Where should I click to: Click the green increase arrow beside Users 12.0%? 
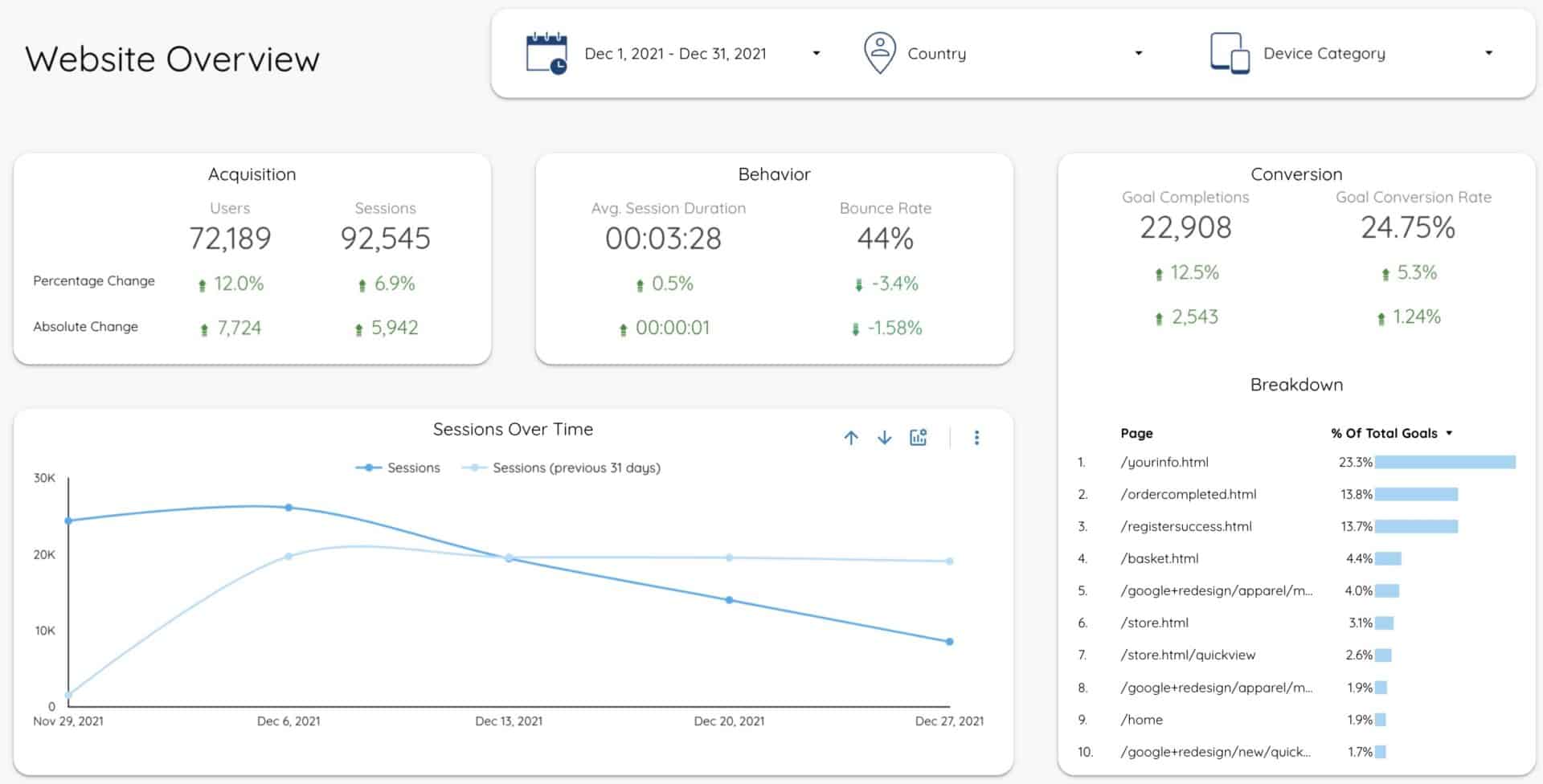click(x=203, y=283)
